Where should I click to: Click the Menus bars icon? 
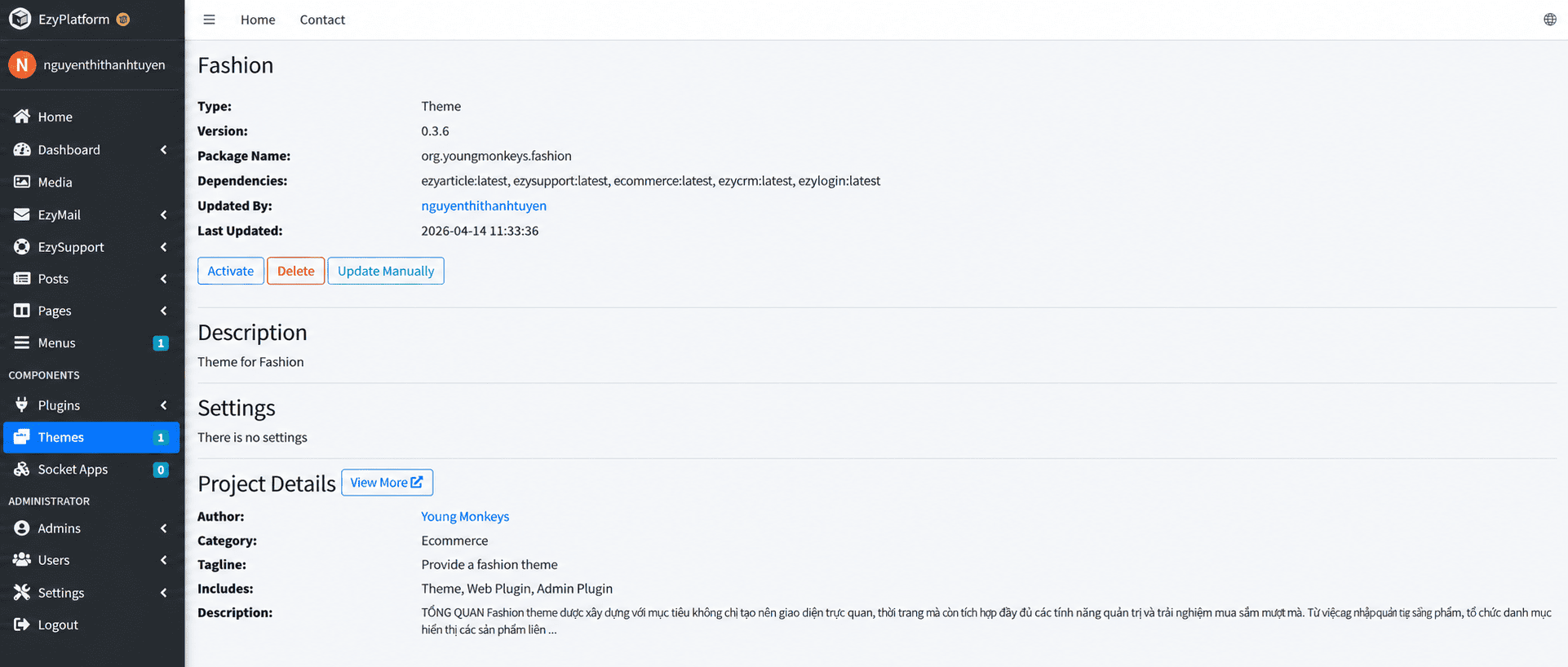click(x=22, y=342)
